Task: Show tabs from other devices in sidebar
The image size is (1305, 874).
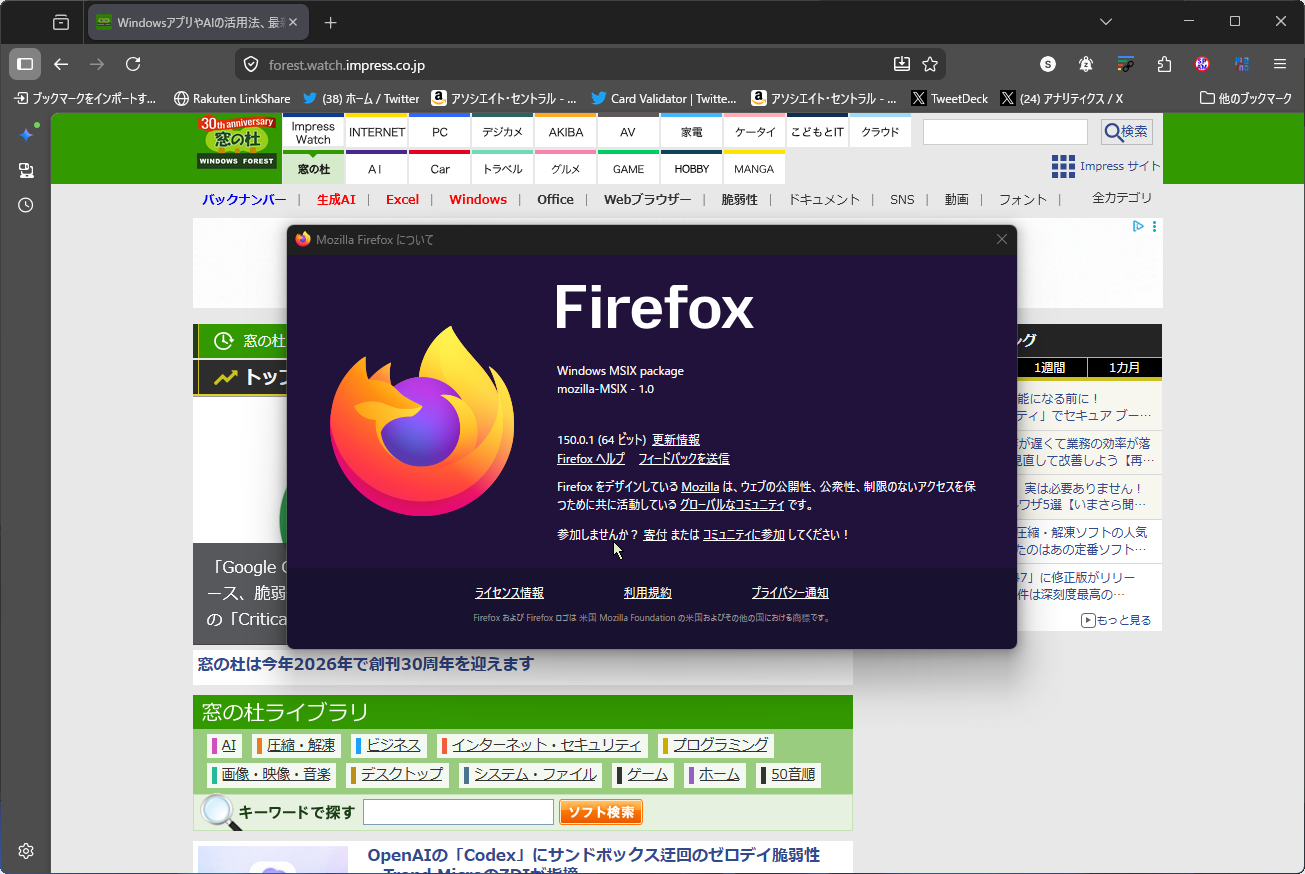Action: pyautogui.click(x=26, y=170)
